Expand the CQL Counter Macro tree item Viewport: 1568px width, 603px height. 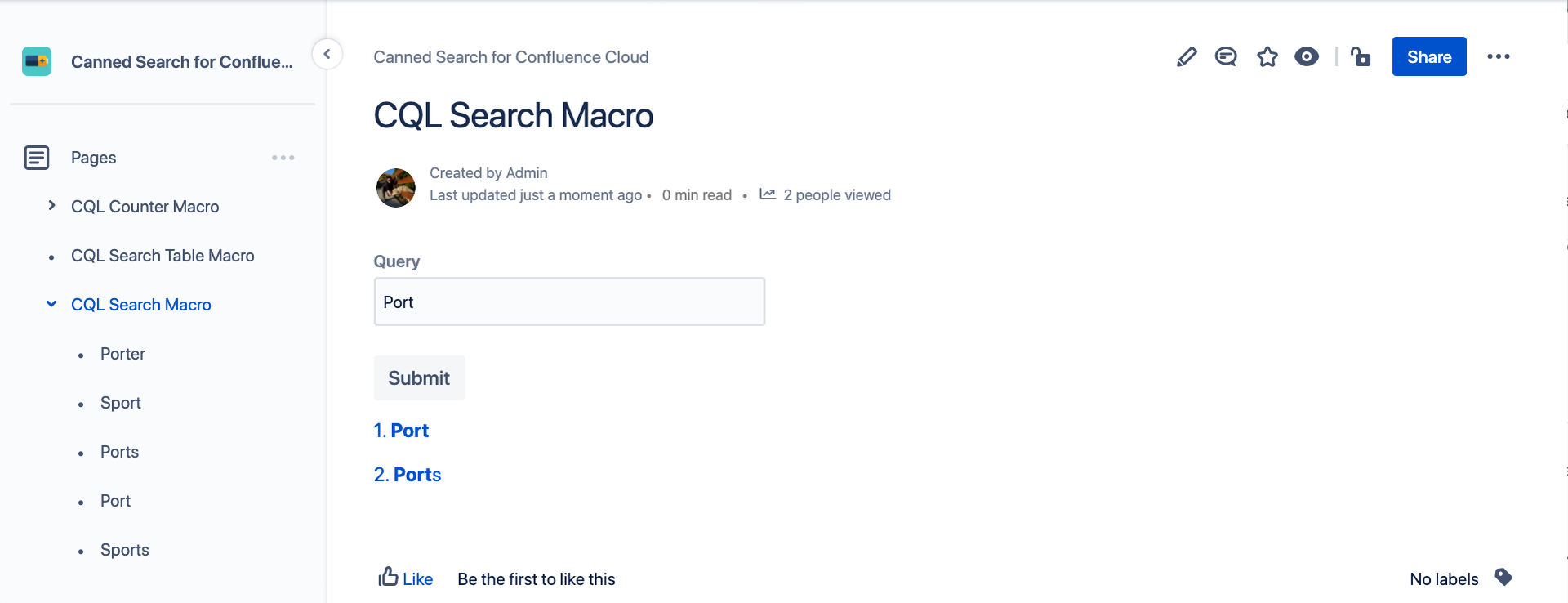pyautogui.click(x=51, y=206)
